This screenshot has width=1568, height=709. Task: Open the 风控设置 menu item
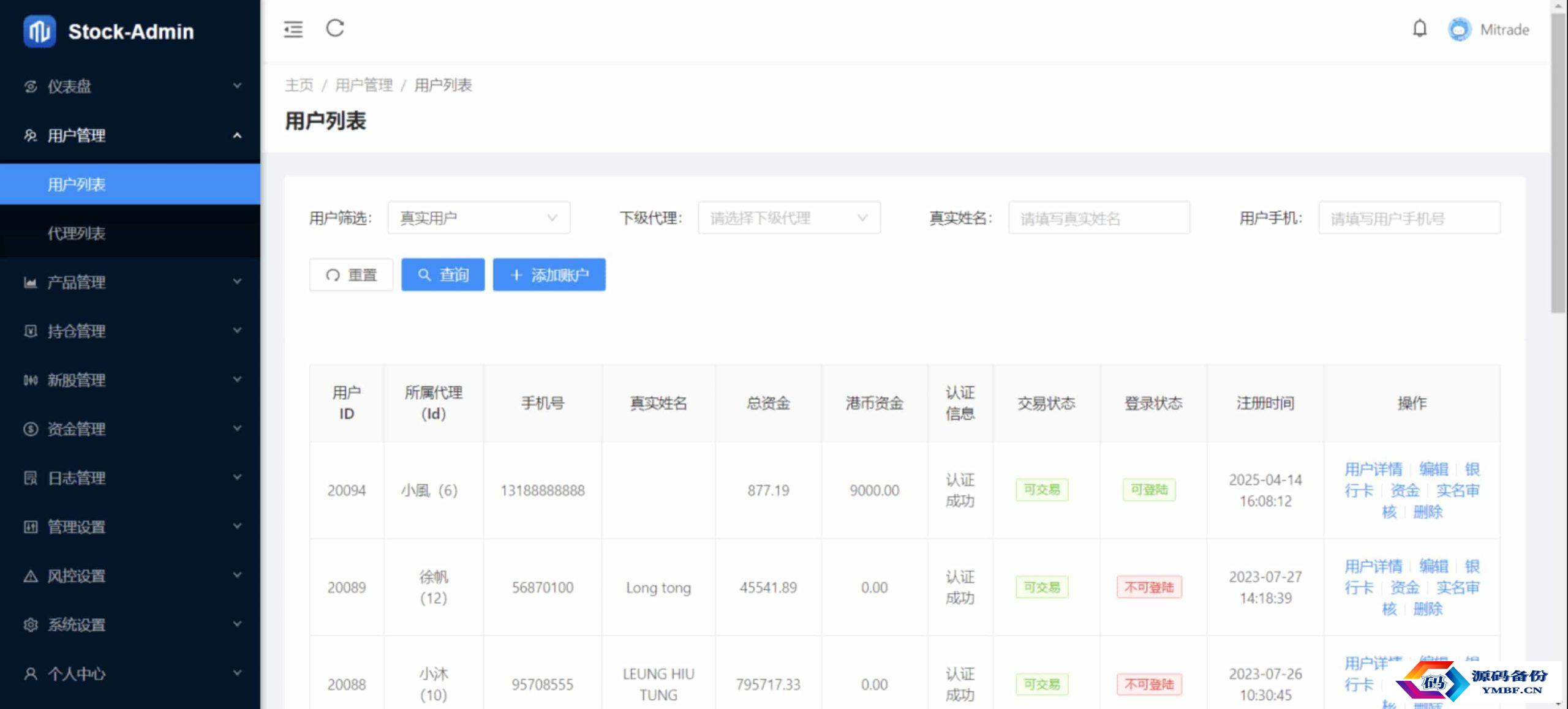click(x=130, y=576)
